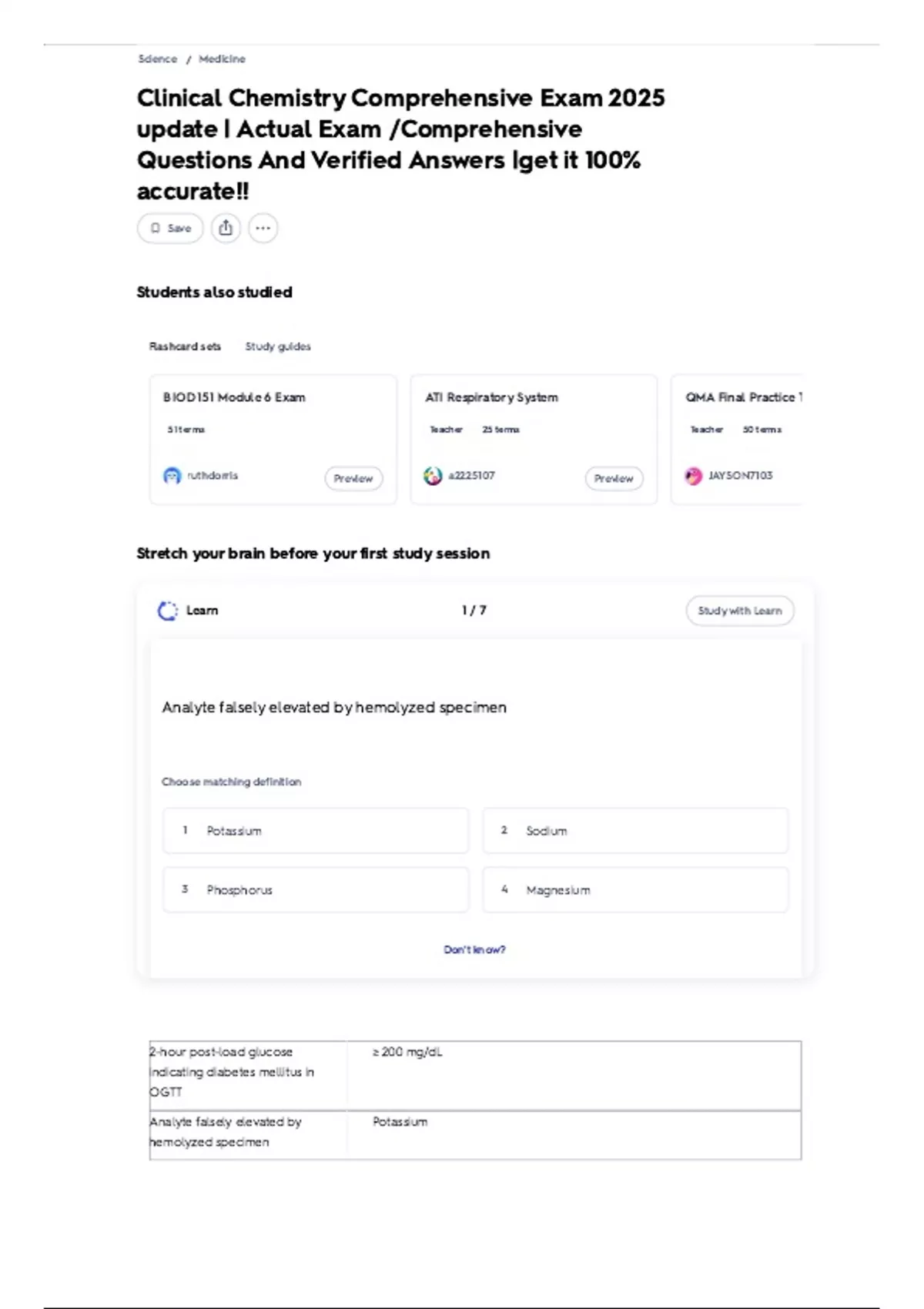
Task: Open the Medicine breadcrumb link
Action: [x=222, y=59]
